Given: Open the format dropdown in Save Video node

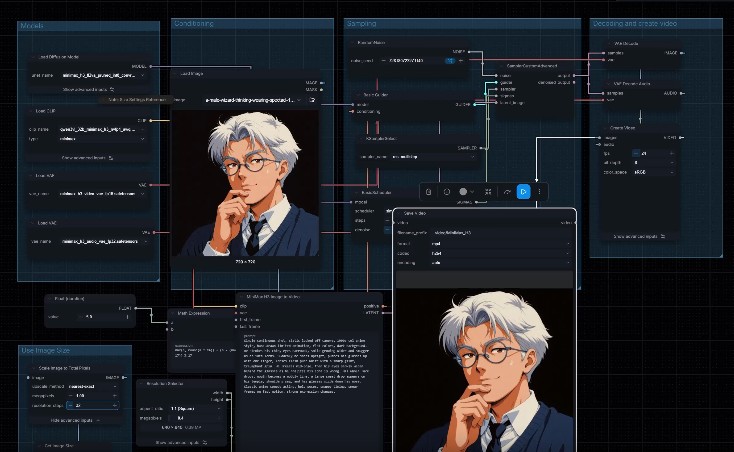Looking at the screenshot, I should coord(500,244).
